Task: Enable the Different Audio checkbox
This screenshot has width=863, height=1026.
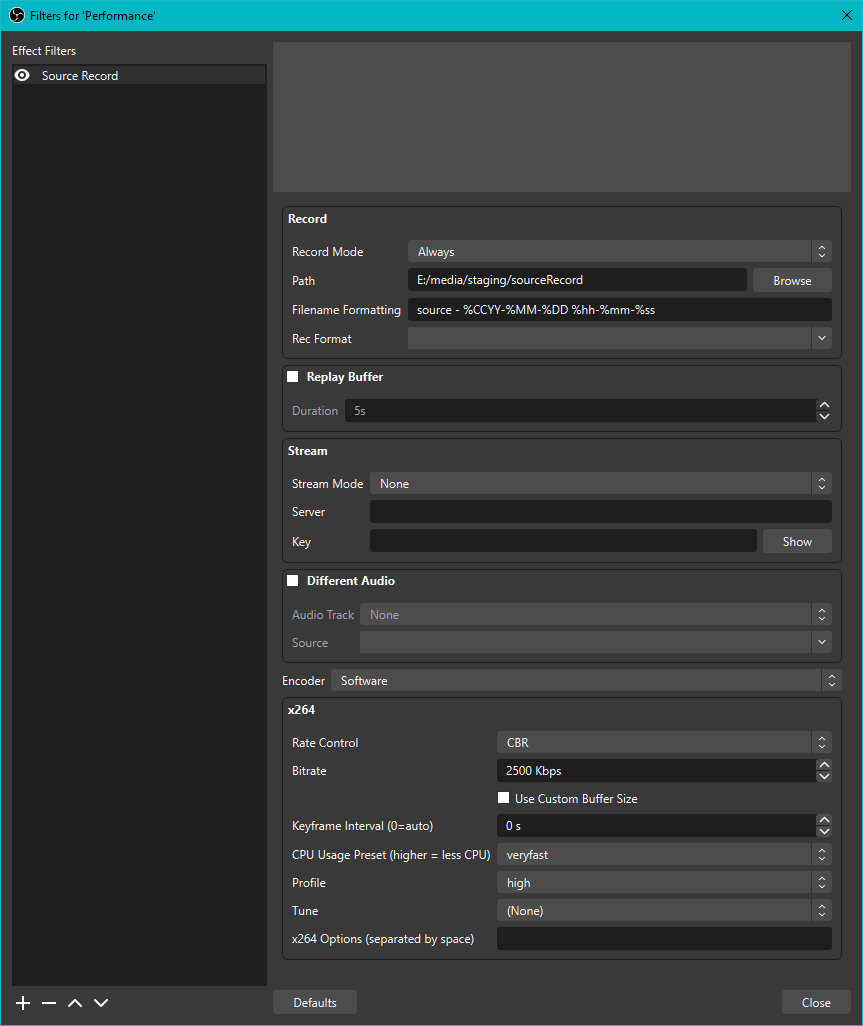Action: pyautogui.click(x=292, y=580)
